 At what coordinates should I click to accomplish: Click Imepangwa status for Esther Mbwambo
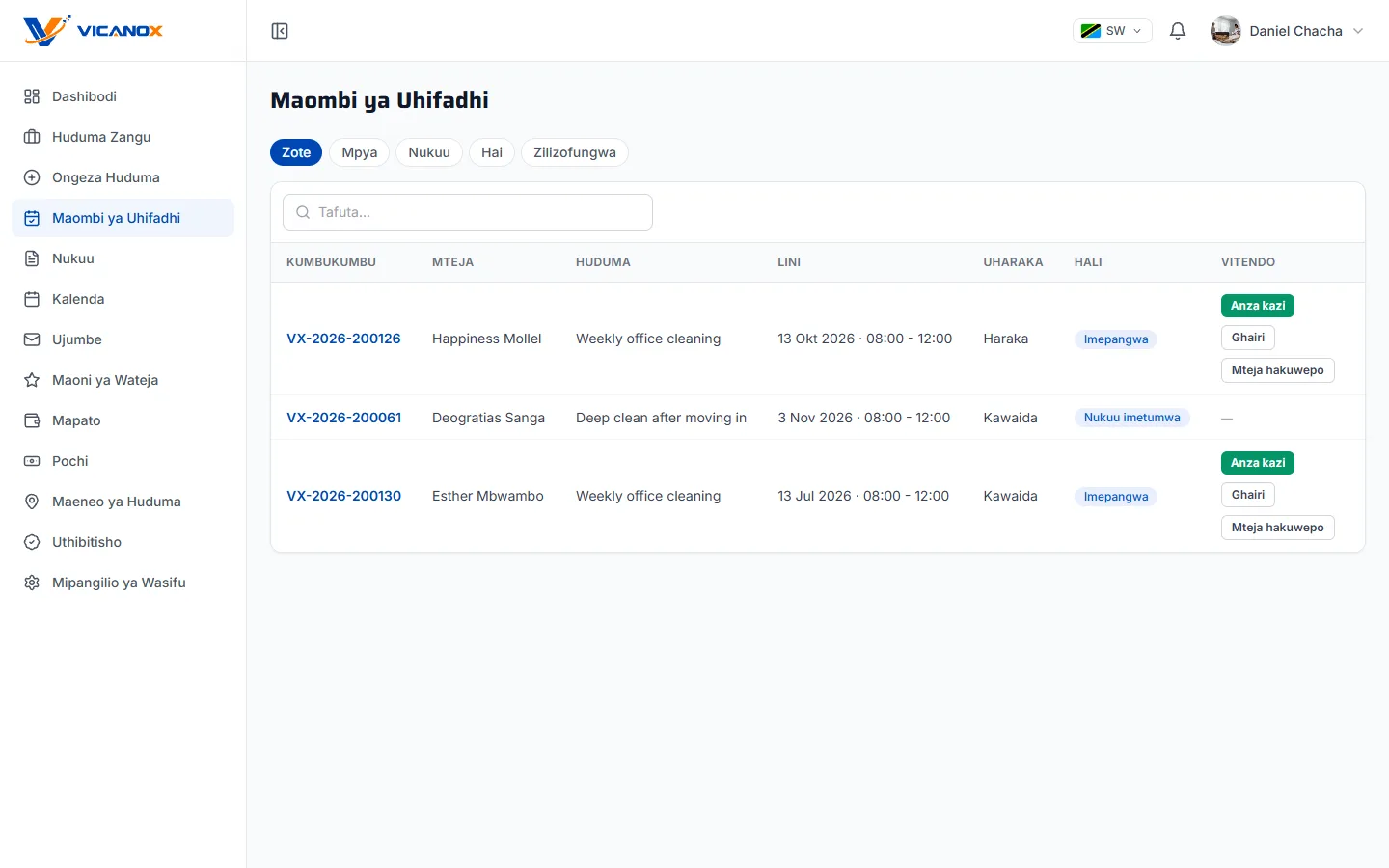(1116, 497)
